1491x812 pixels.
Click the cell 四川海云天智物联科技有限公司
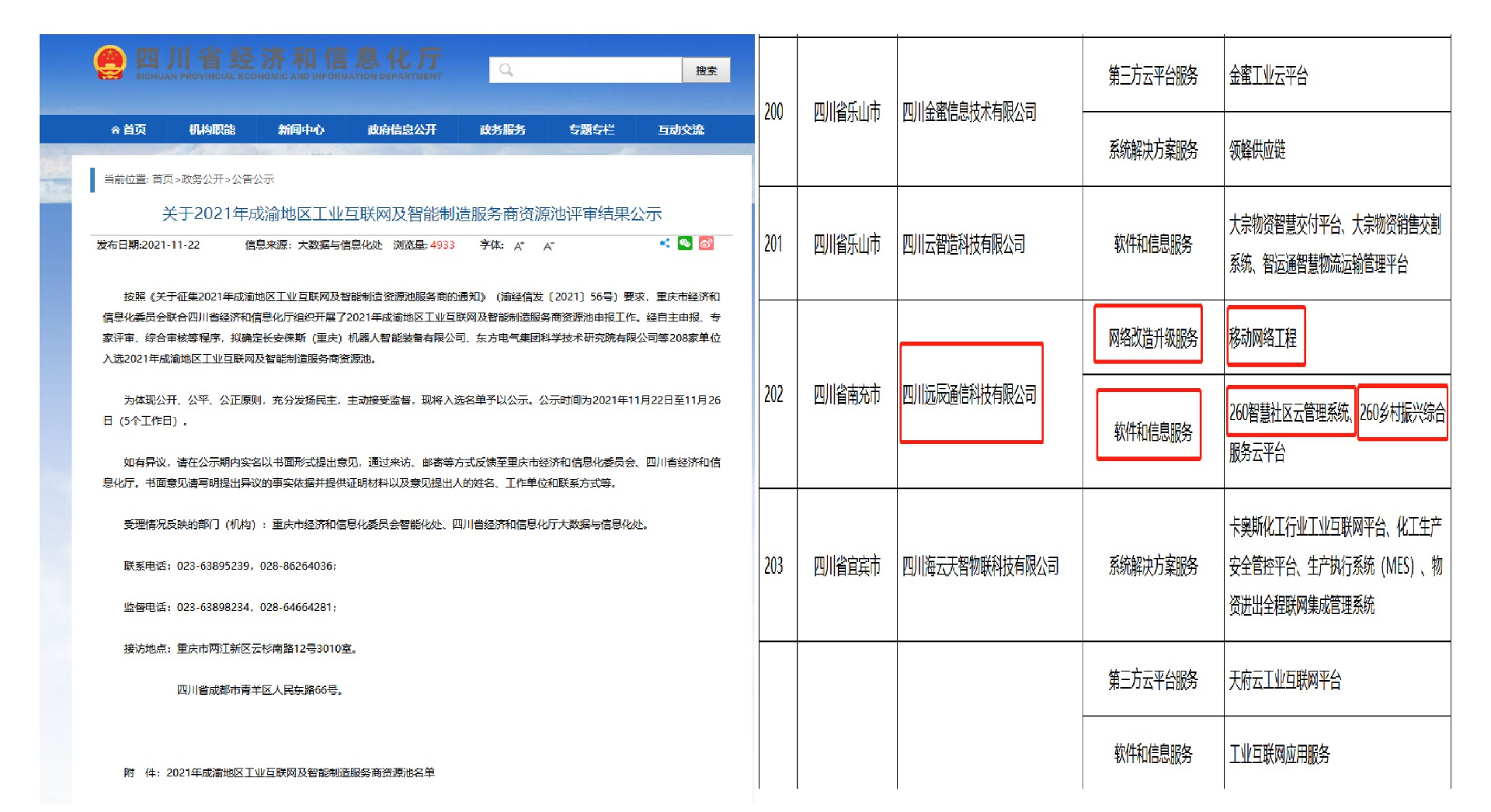click(981, 566)
